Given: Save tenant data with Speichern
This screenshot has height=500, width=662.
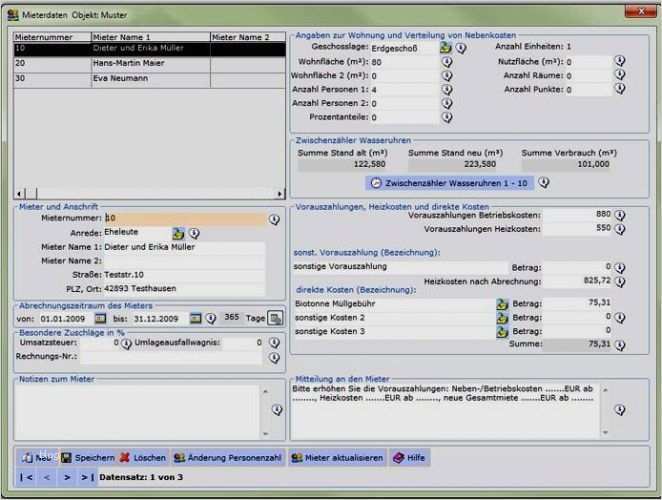Looking at the screenshot, I should [88, 458].
